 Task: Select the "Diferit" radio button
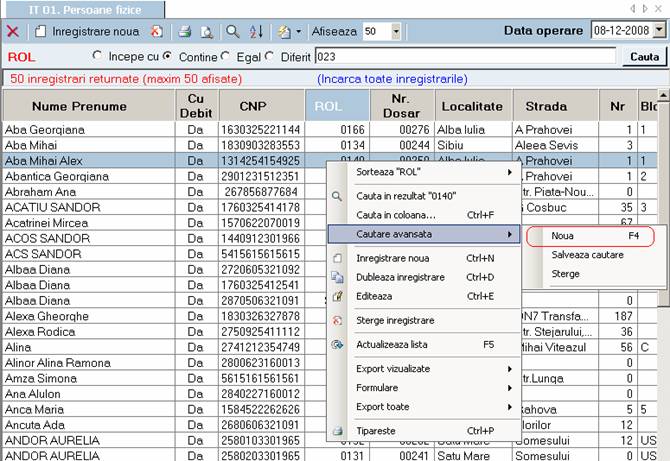pos(271,56)
